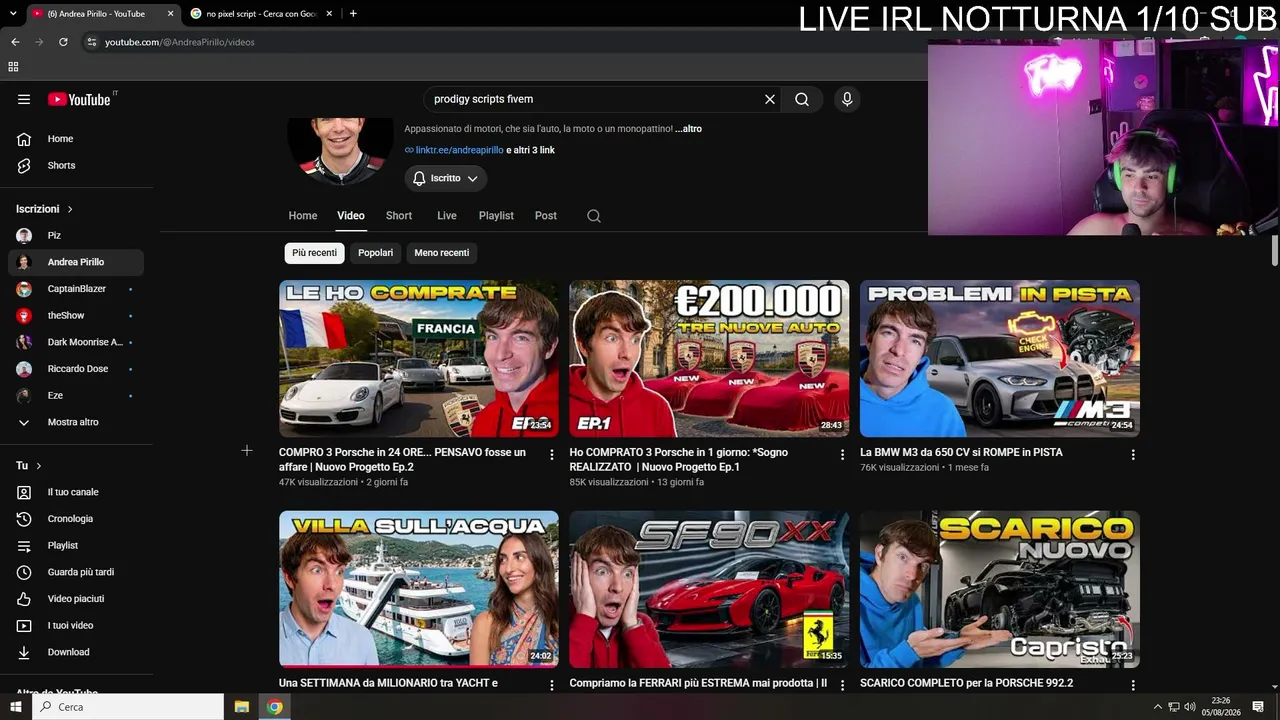
Task: Switch to the channel Home tab
Action: (x=303, y=216)
